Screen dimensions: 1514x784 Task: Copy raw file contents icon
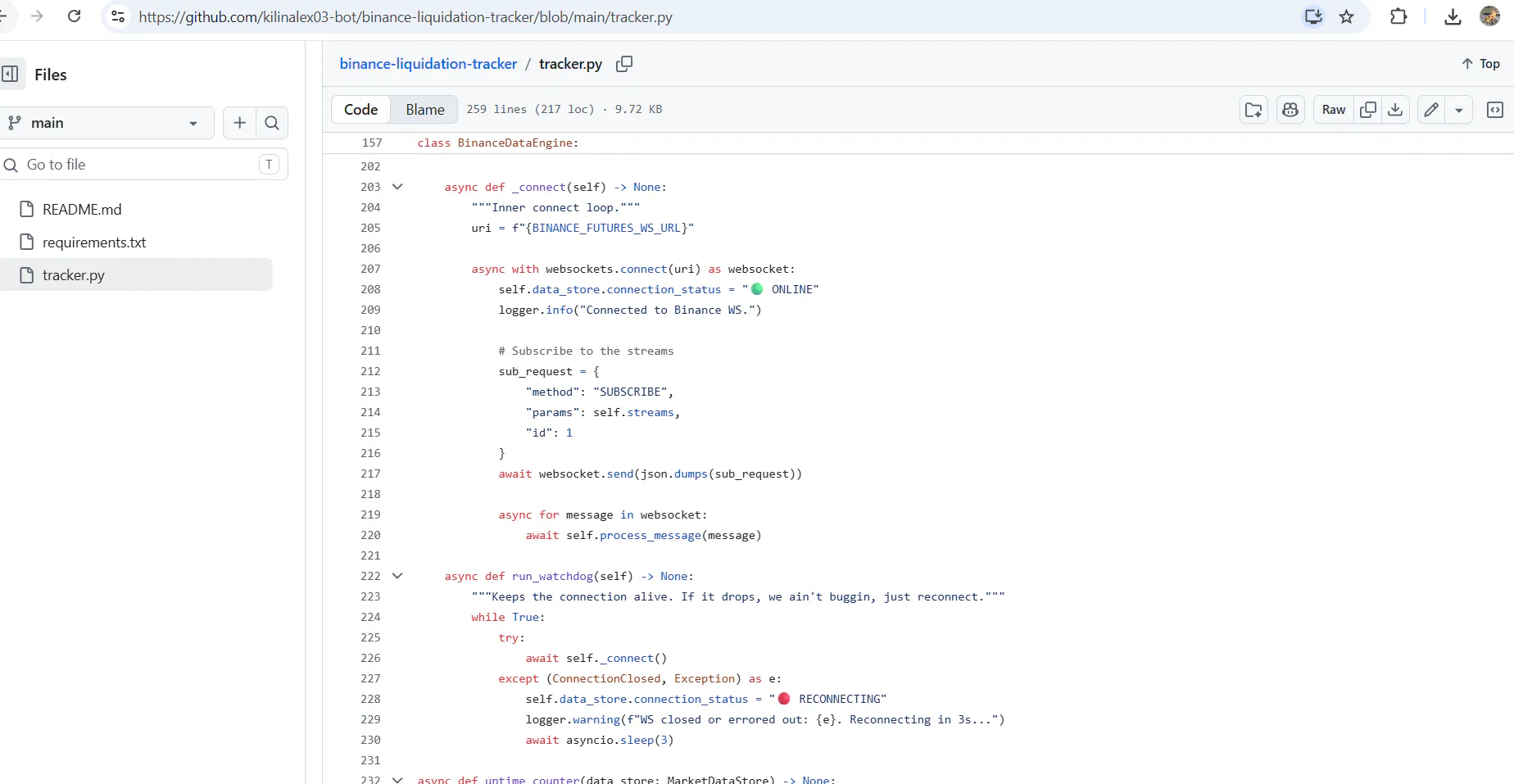click(1367, 110)
